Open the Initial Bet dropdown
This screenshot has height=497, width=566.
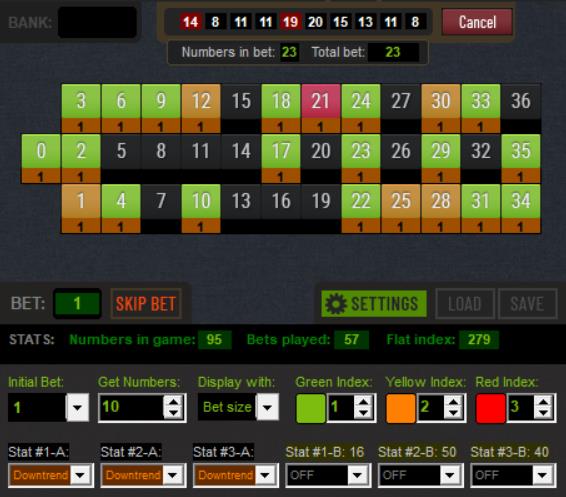pos(77,407)
